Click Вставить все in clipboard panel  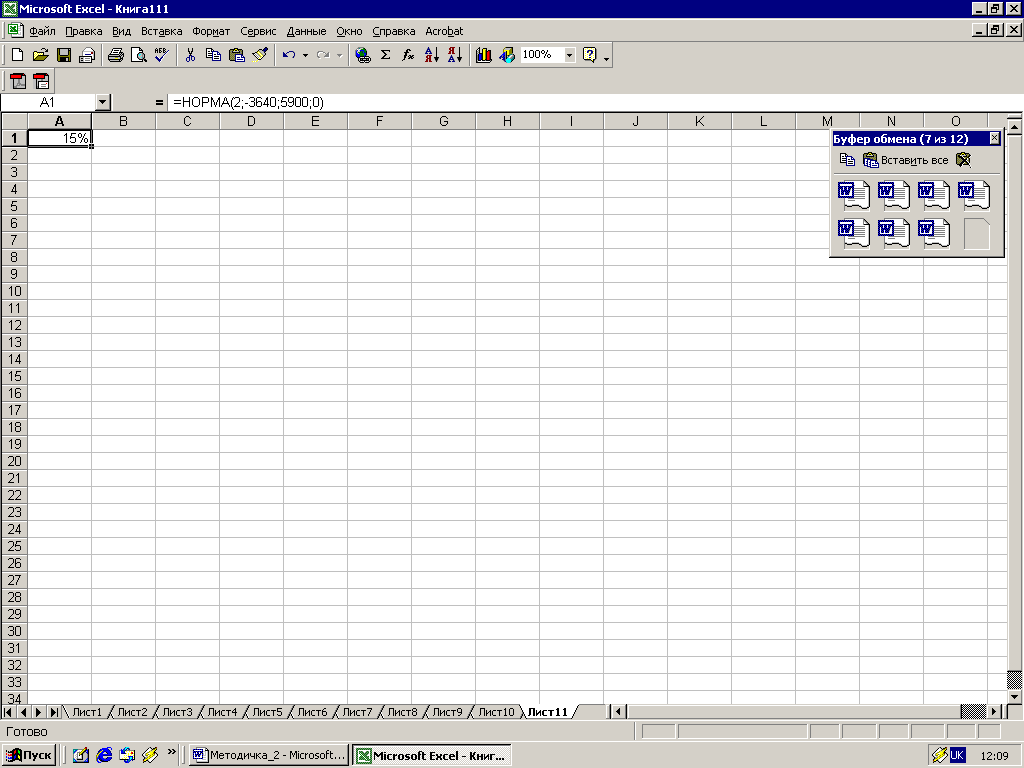(906, 160)
